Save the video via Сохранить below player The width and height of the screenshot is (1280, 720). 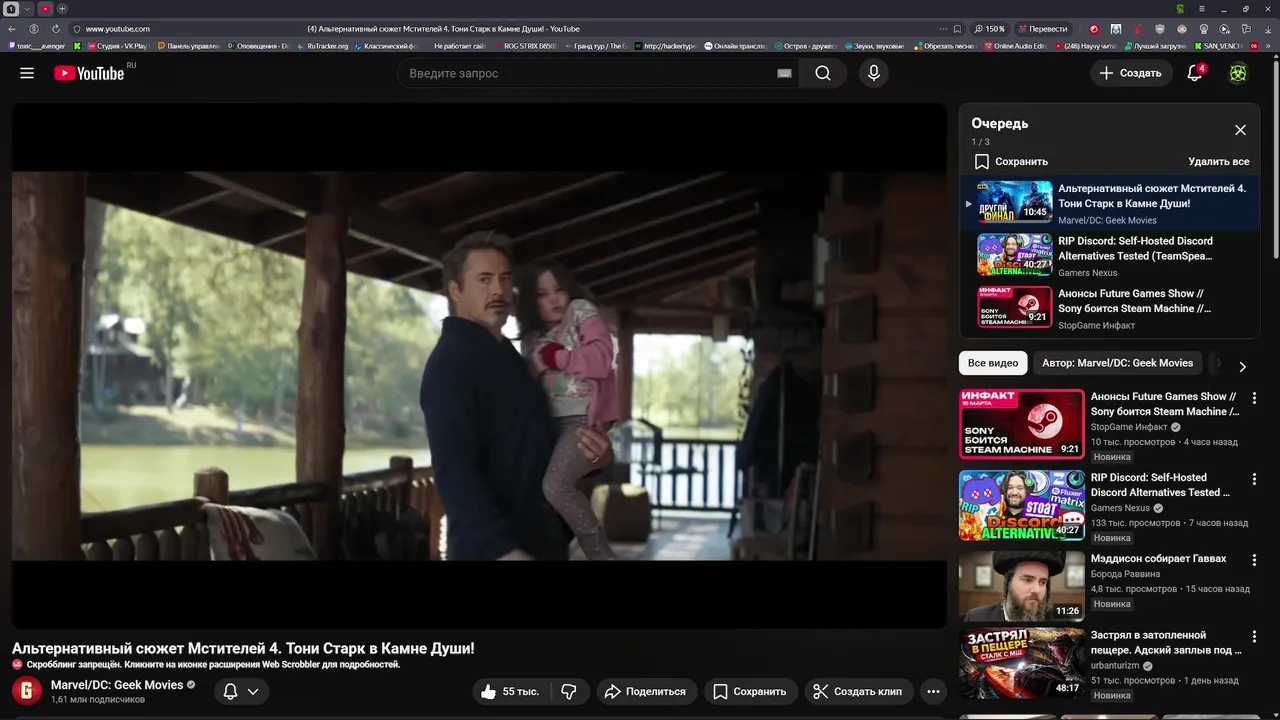click(x=749, y=691)
